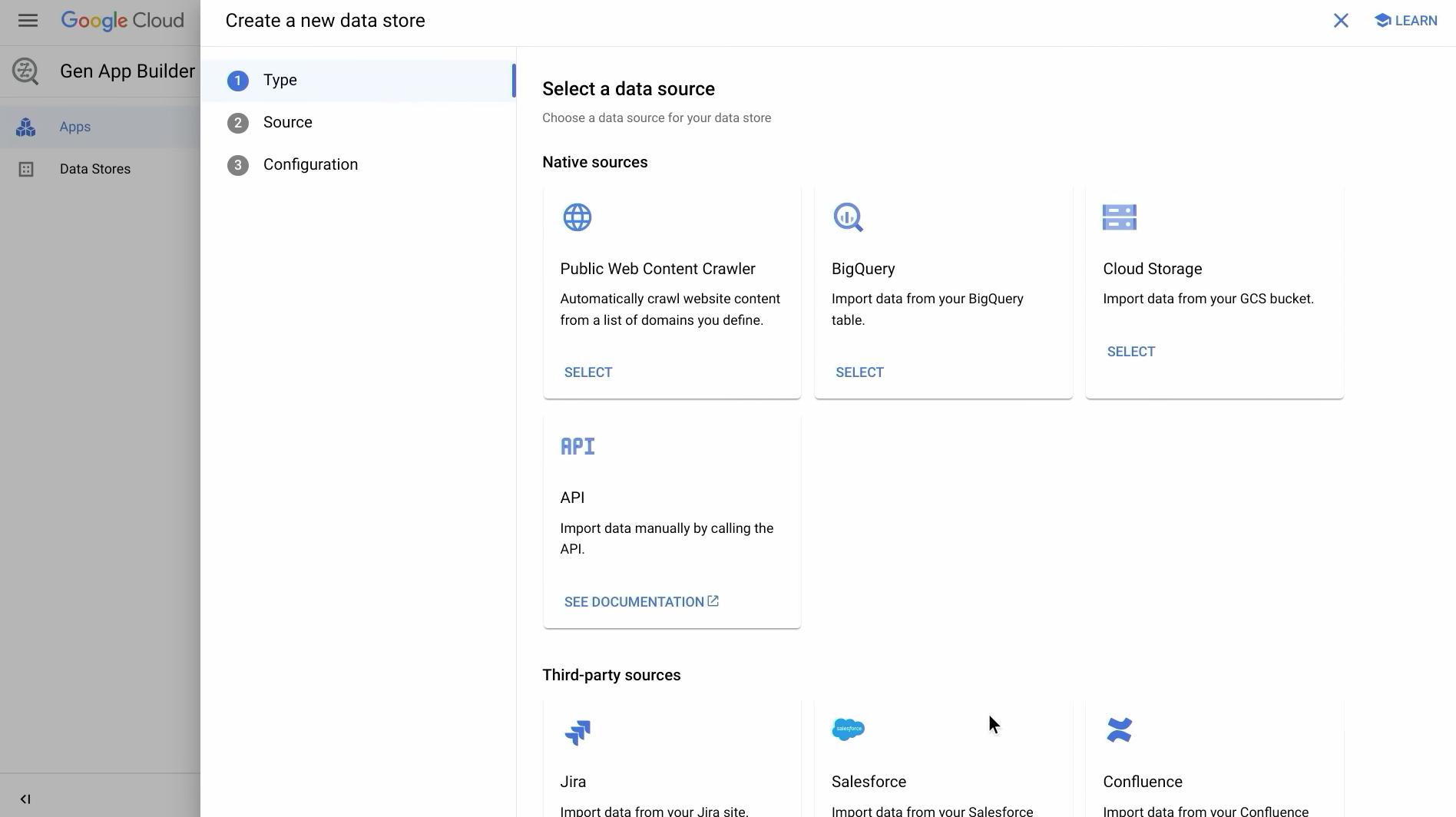Click the Gen App Builder search icon
Screen dimensions: 1456x817
pyautogui.click(x=25, y=71)
